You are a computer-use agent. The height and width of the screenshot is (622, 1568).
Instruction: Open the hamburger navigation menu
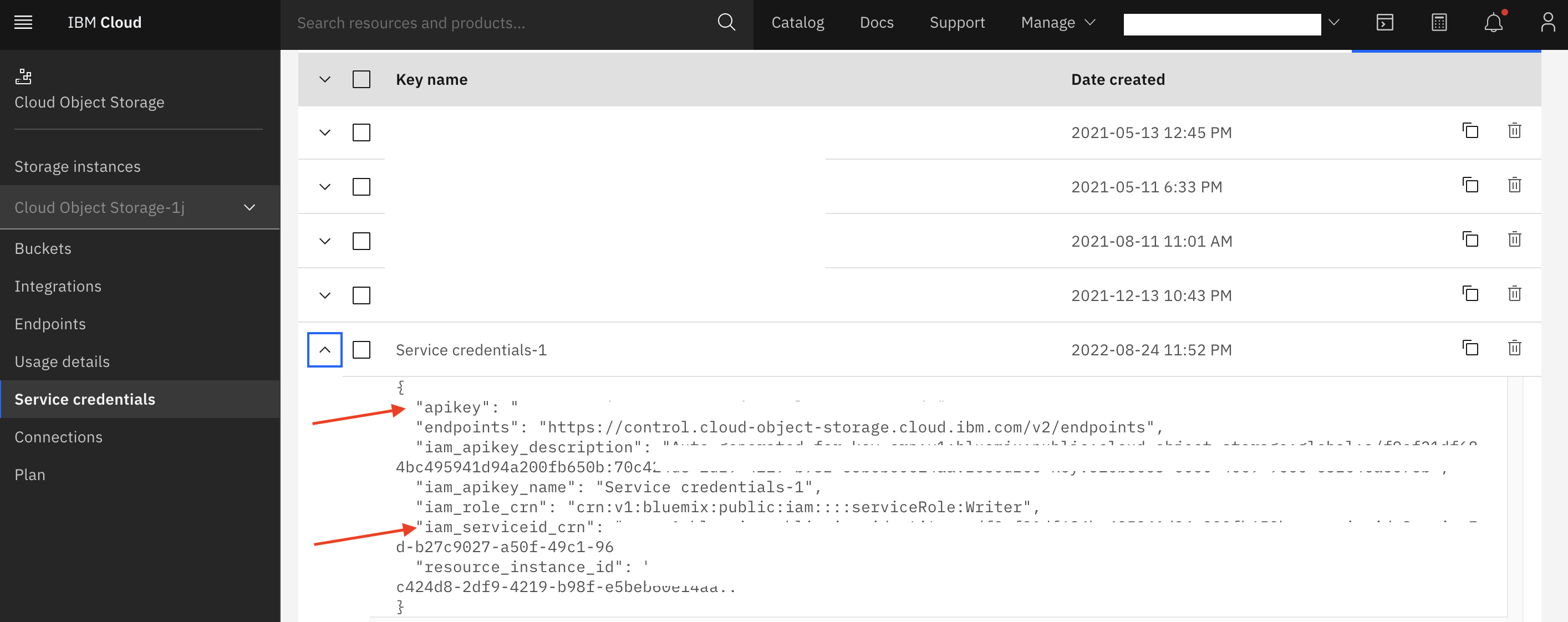23,23
